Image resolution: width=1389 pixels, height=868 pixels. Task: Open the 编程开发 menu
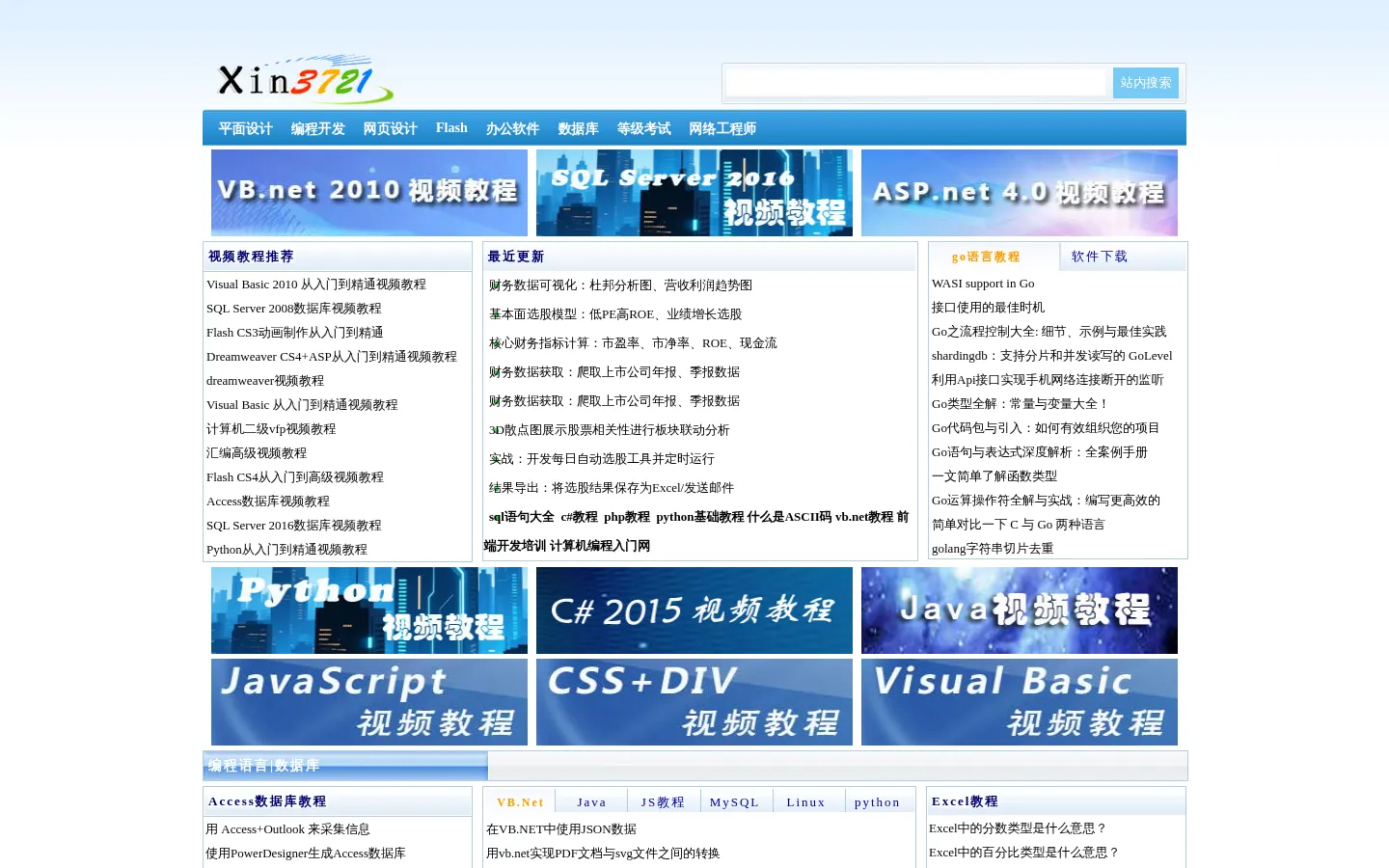tap(317, 128)
